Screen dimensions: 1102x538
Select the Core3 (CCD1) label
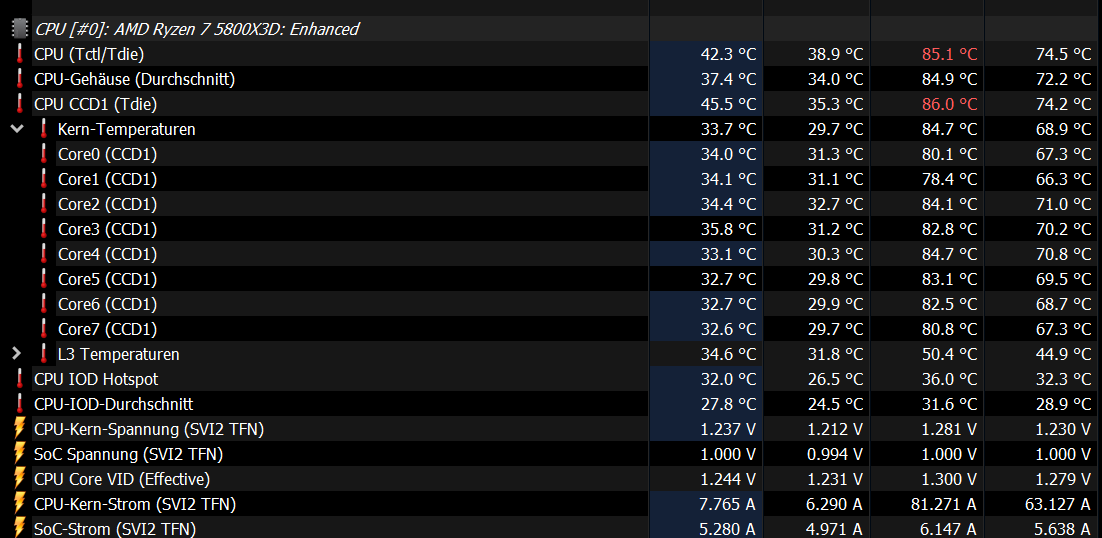tap(108, 229)
